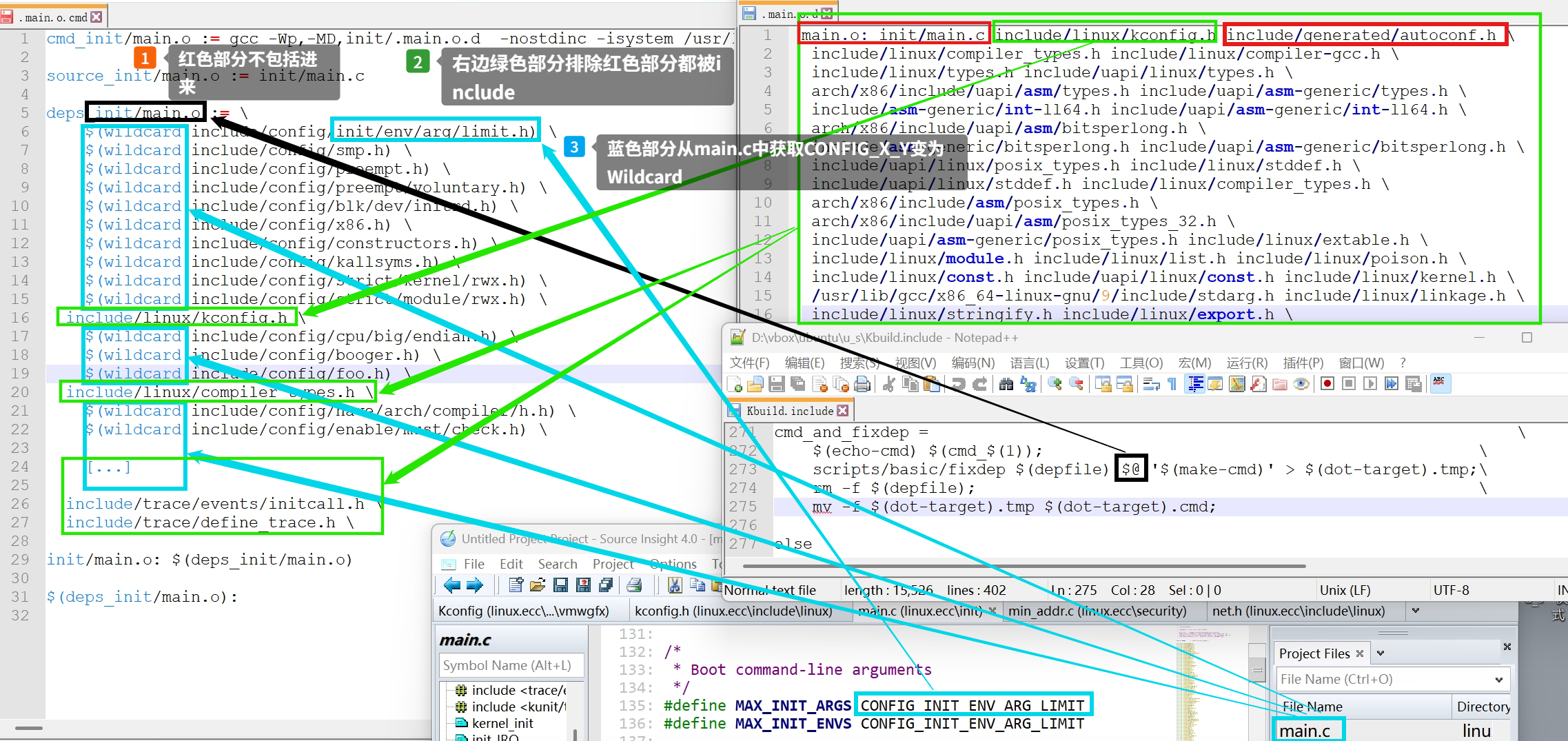Click the New file icon in Notepad++ toolbar
This screenshot has height=741, width=1568.
[x=734, y=384]
